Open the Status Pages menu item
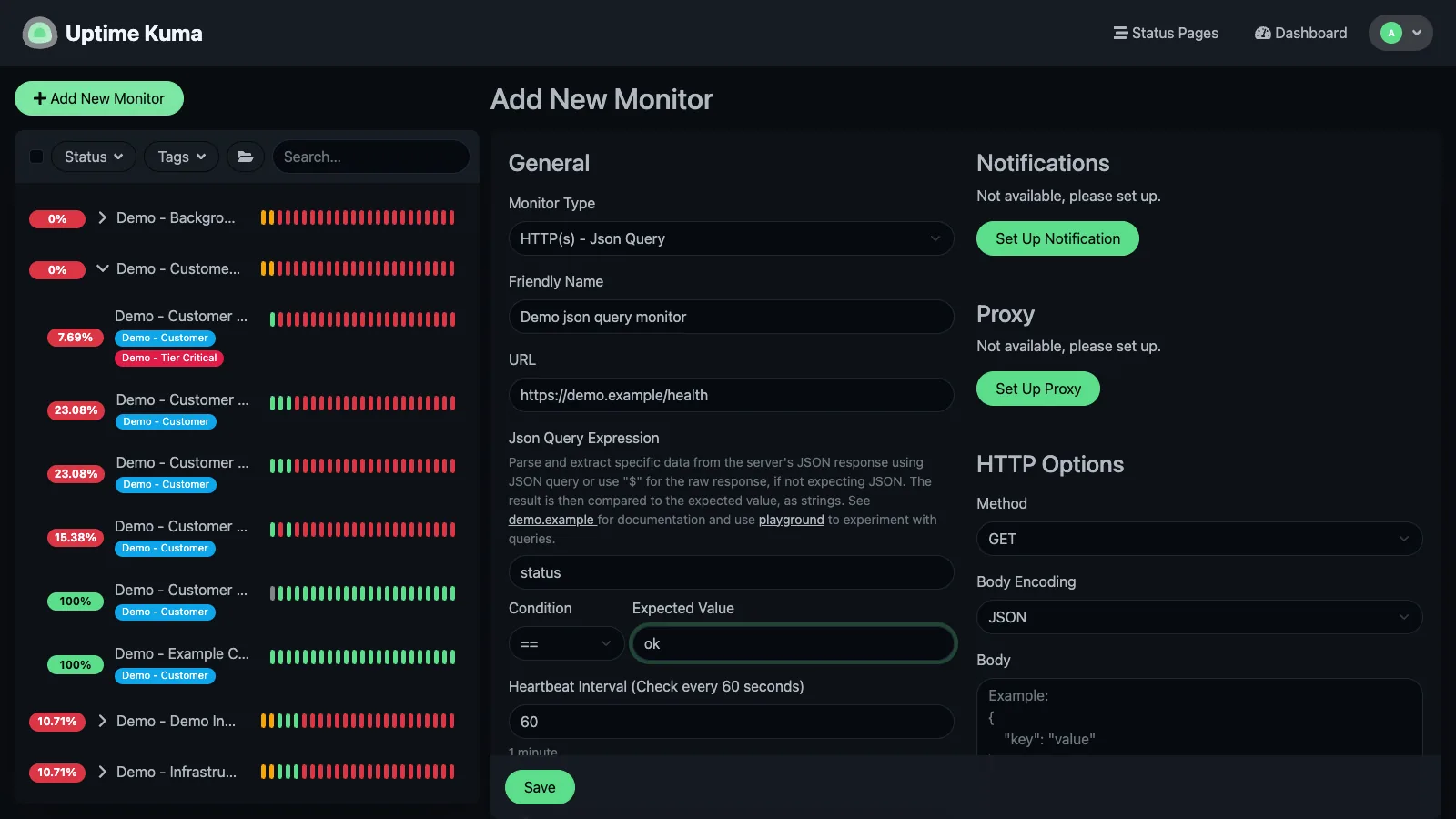The width and height of the screenshot is (1456, 819). tap(1166, 33)
